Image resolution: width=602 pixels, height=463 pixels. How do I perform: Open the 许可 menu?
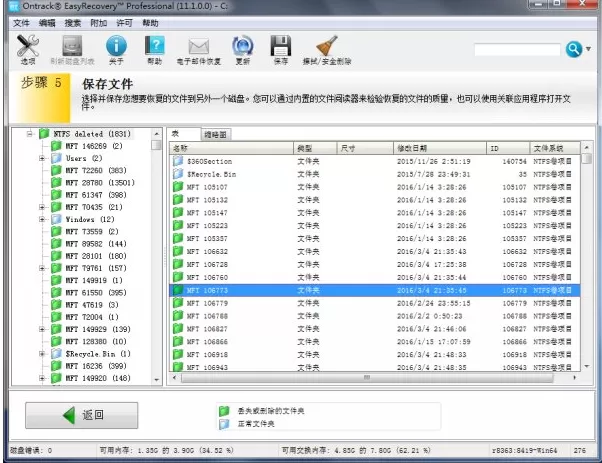pyautogui.click(x=124, y=23)
